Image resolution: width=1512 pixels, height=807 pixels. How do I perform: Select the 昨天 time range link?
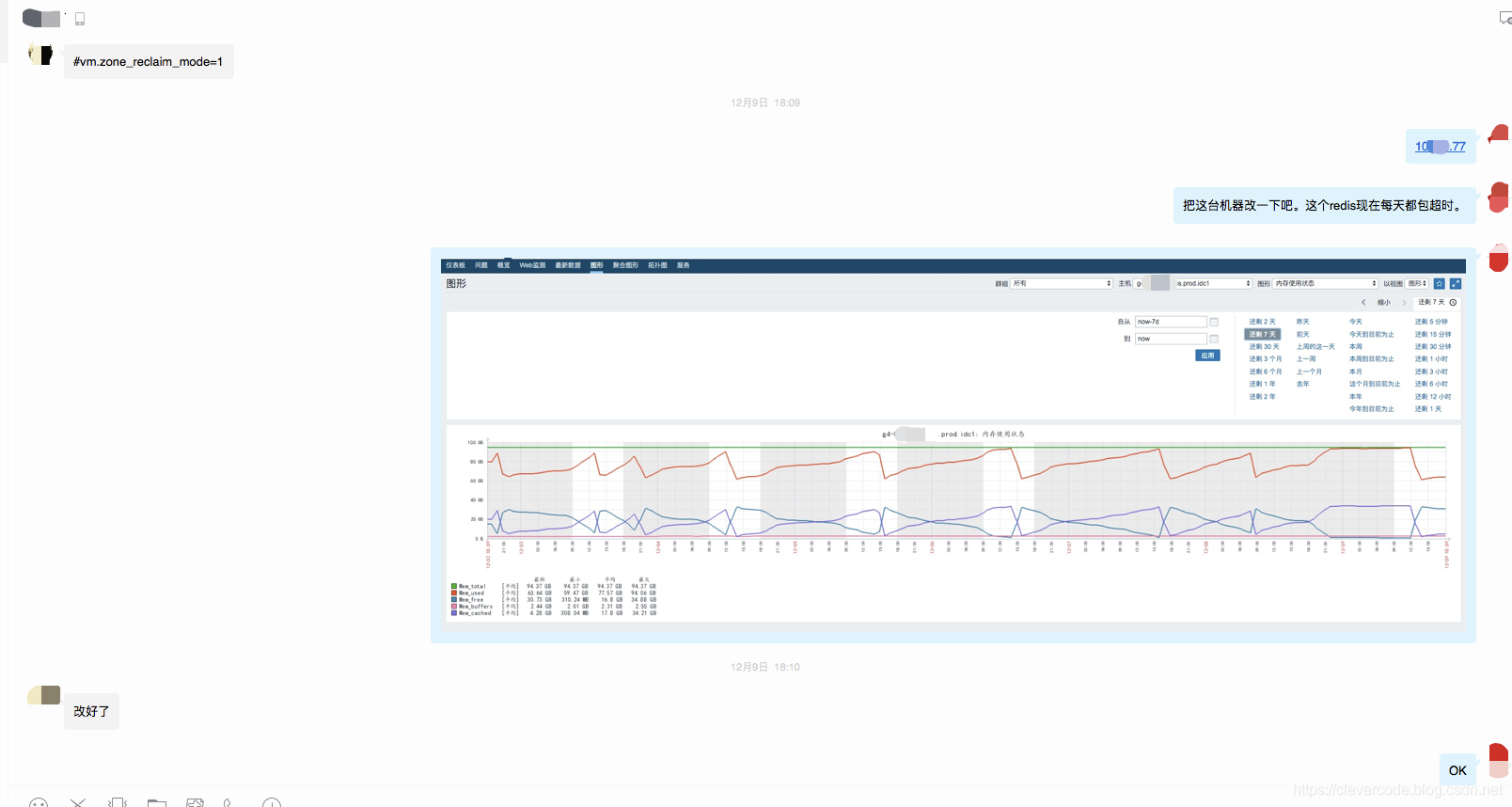[1303, 322]
